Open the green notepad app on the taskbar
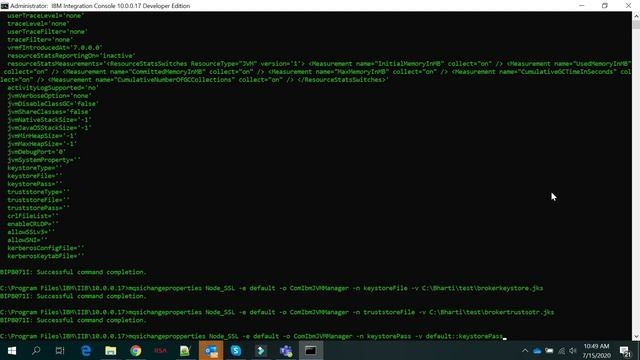The image size is (640, 360). click(185, 351)
